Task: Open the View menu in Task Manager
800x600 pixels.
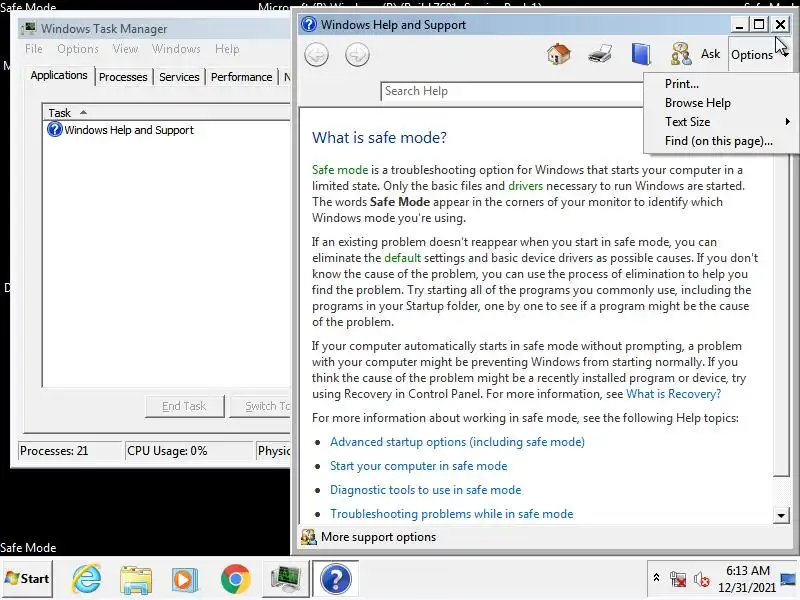Action: coord(126,49)
